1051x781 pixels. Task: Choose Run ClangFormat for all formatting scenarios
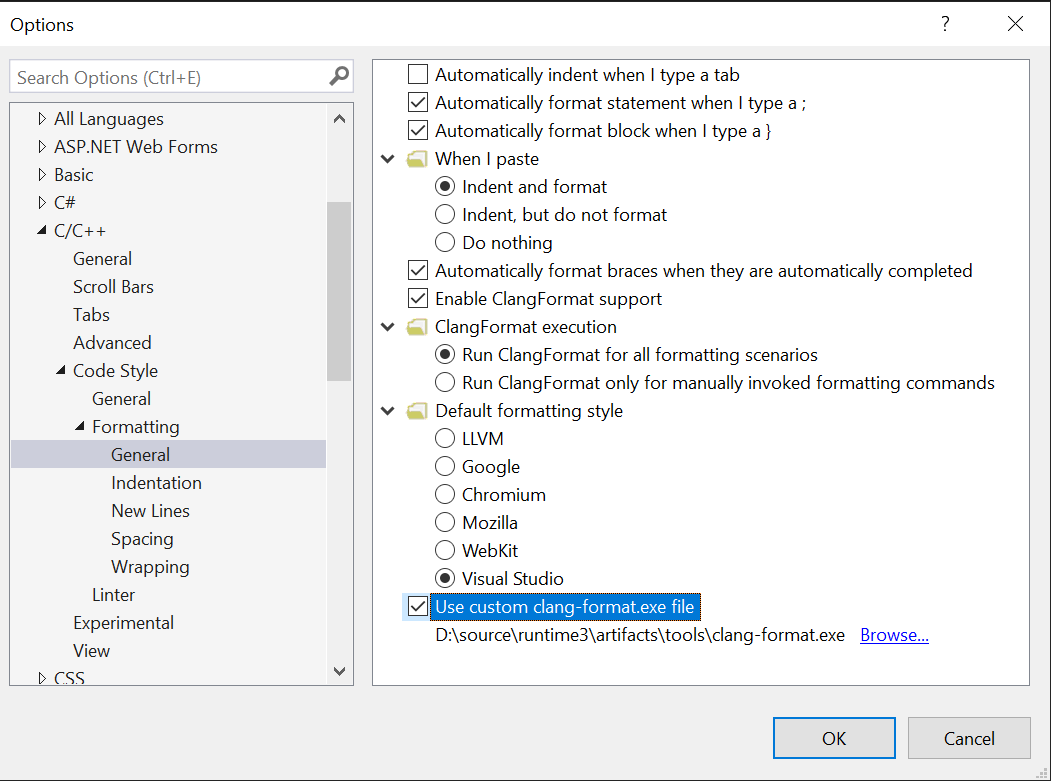coord(445,355)
